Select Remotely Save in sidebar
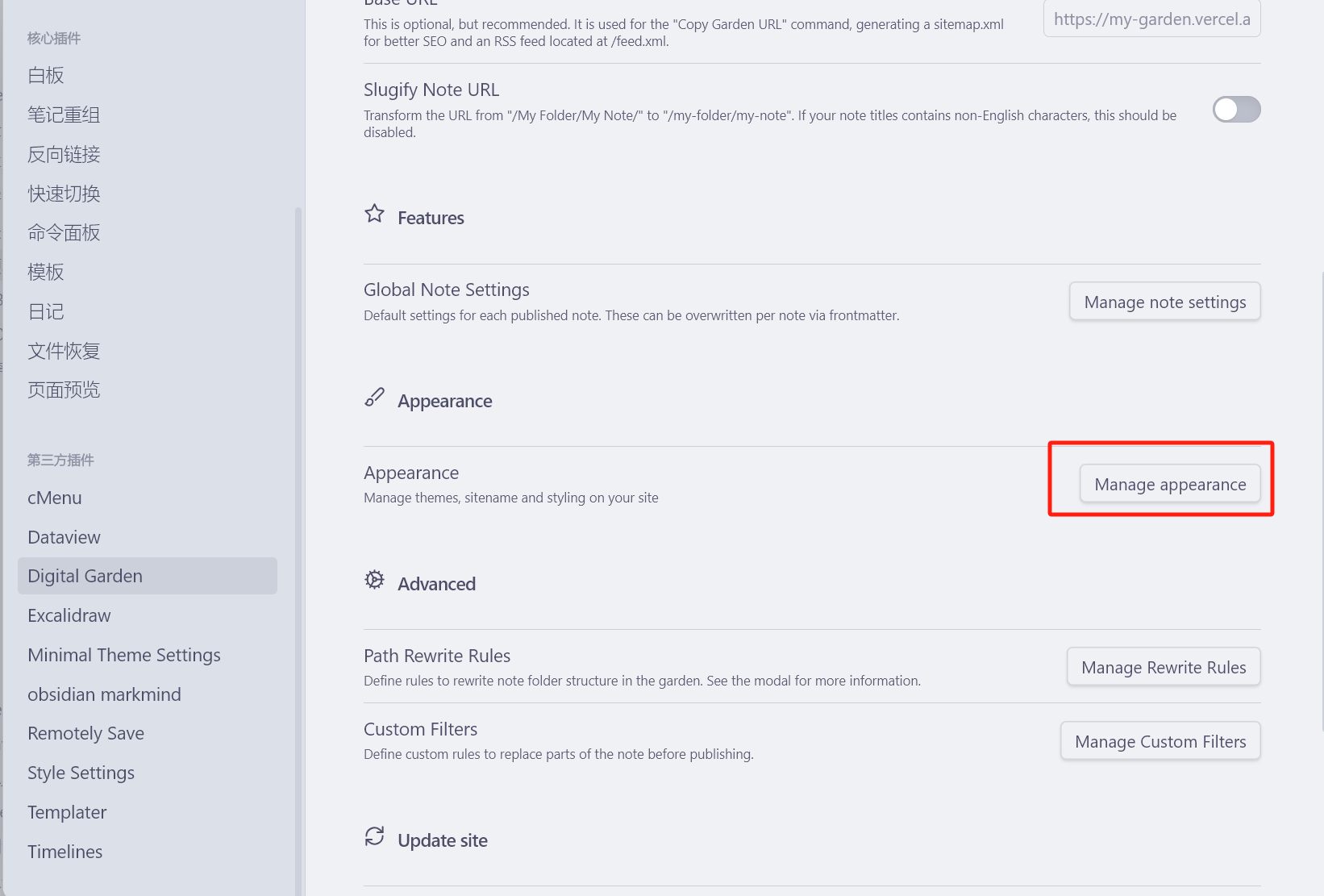The width and height of the screenshot is (1324, 896). (x=86, y=733)
